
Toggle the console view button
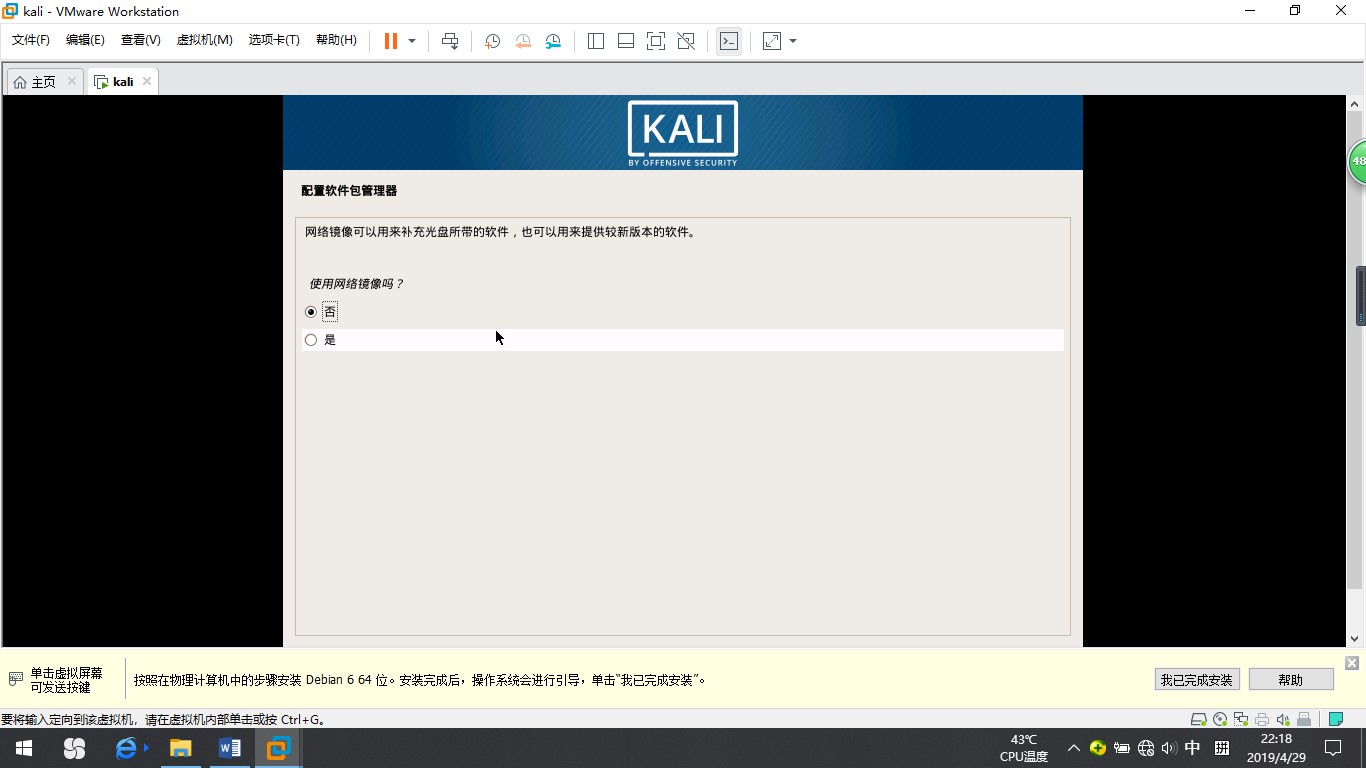click(x=729, y=41)
